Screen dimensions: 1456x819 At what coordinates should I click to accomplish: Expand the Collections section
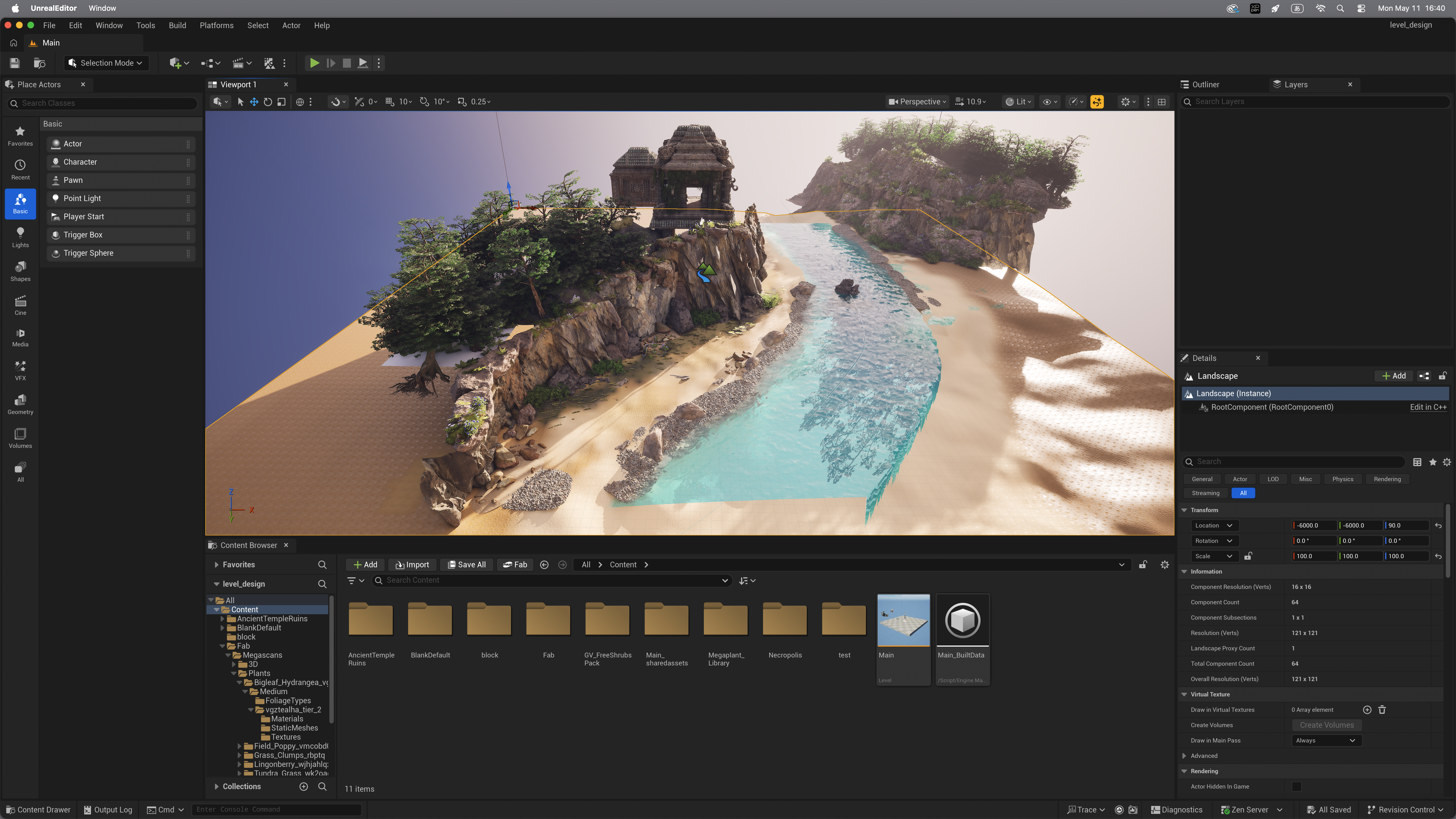[x=216, y=786]
